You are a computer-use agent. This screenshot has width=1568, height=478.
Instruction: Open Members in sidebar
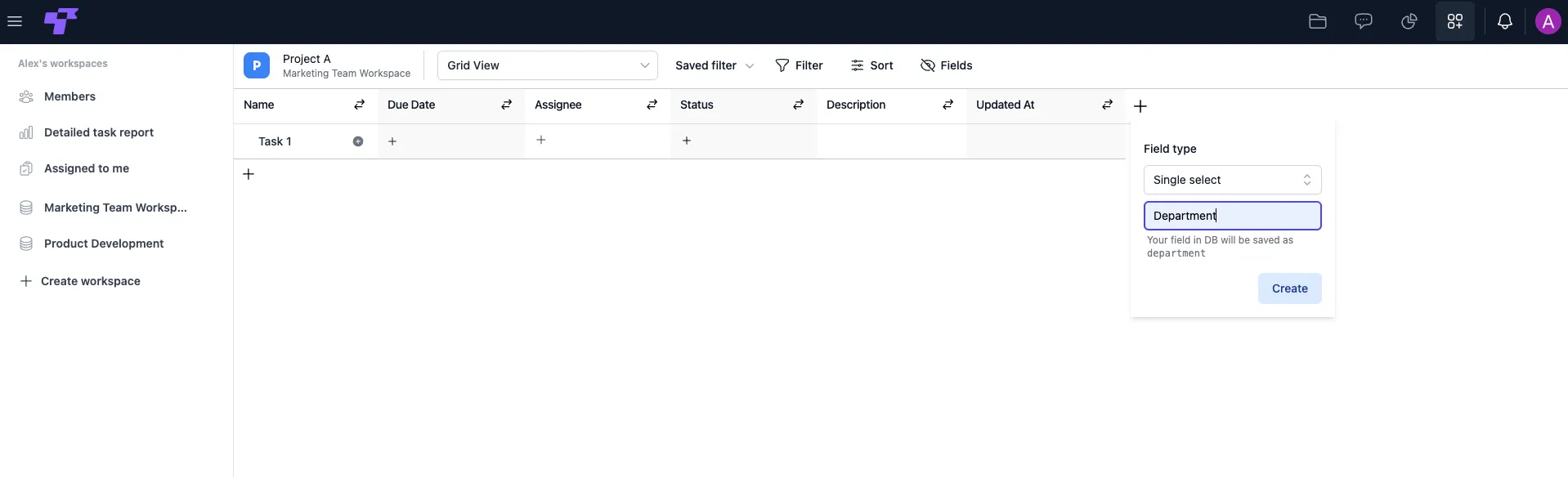coord(69,96)
